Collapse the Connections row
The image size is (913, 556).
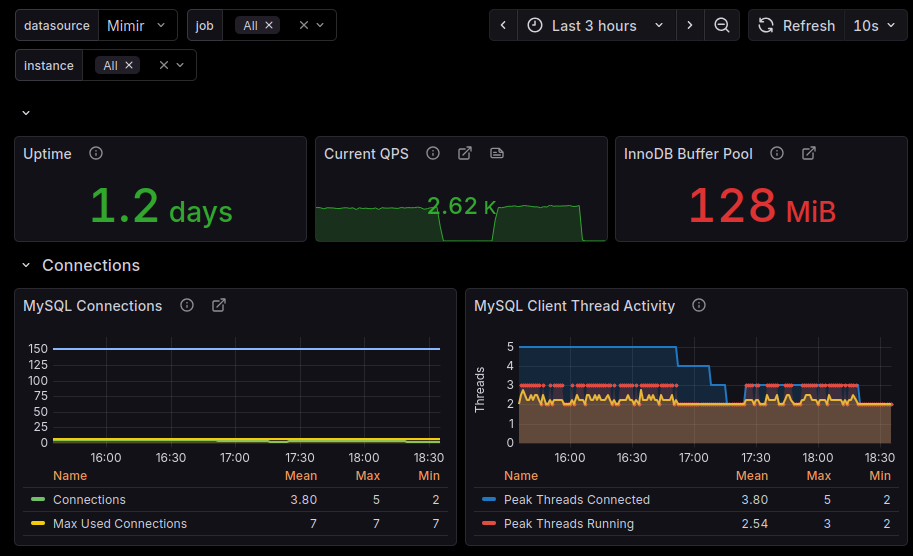26,265
